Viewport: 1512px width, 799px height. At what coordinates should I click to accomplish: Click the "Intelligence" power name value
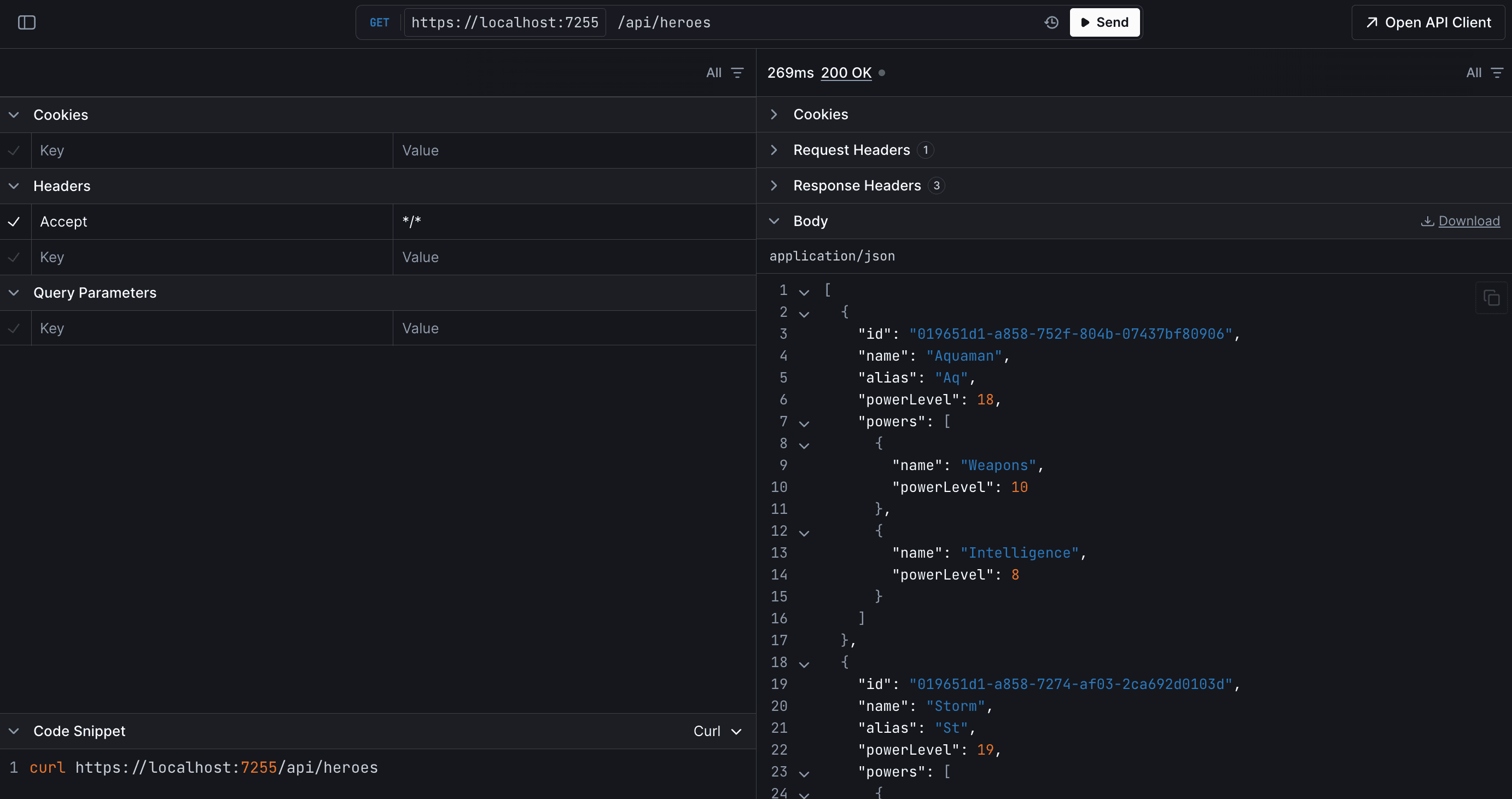(1020, 553)
